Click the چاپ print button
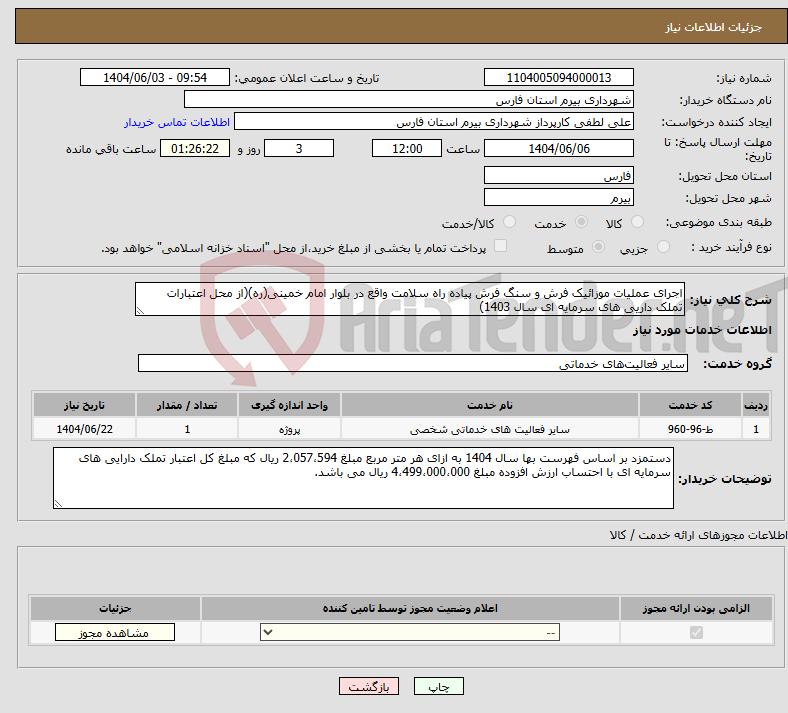 pyautogui.click(x=439, y=686)
